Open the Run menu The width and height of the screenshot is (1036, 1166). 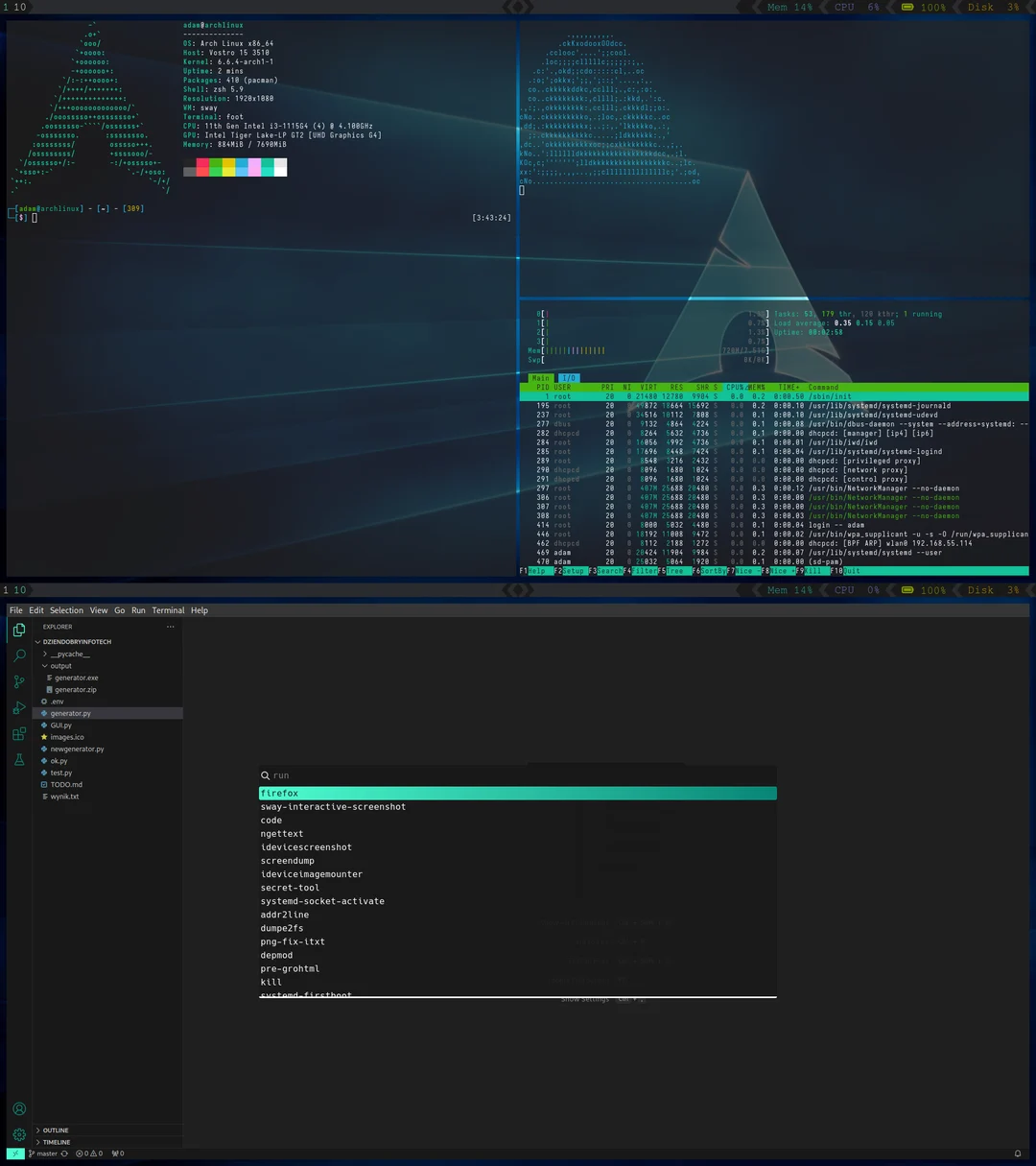[138, 609]
